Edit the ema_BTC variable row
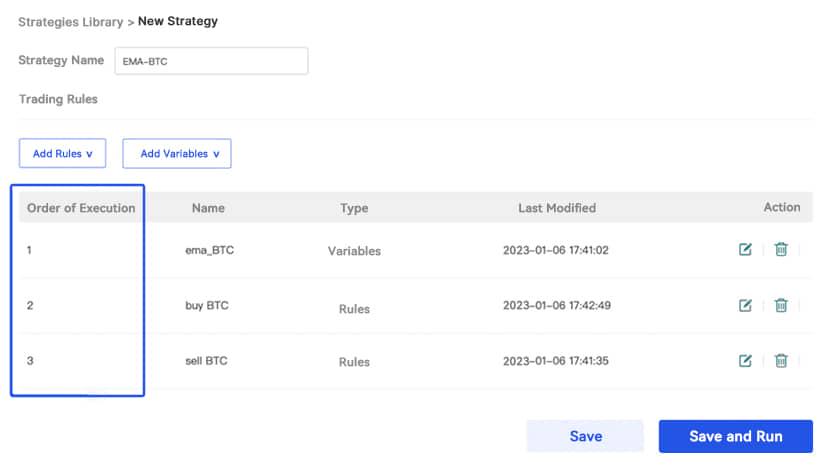Screen dimensions: 831x474 coord(745,250)
